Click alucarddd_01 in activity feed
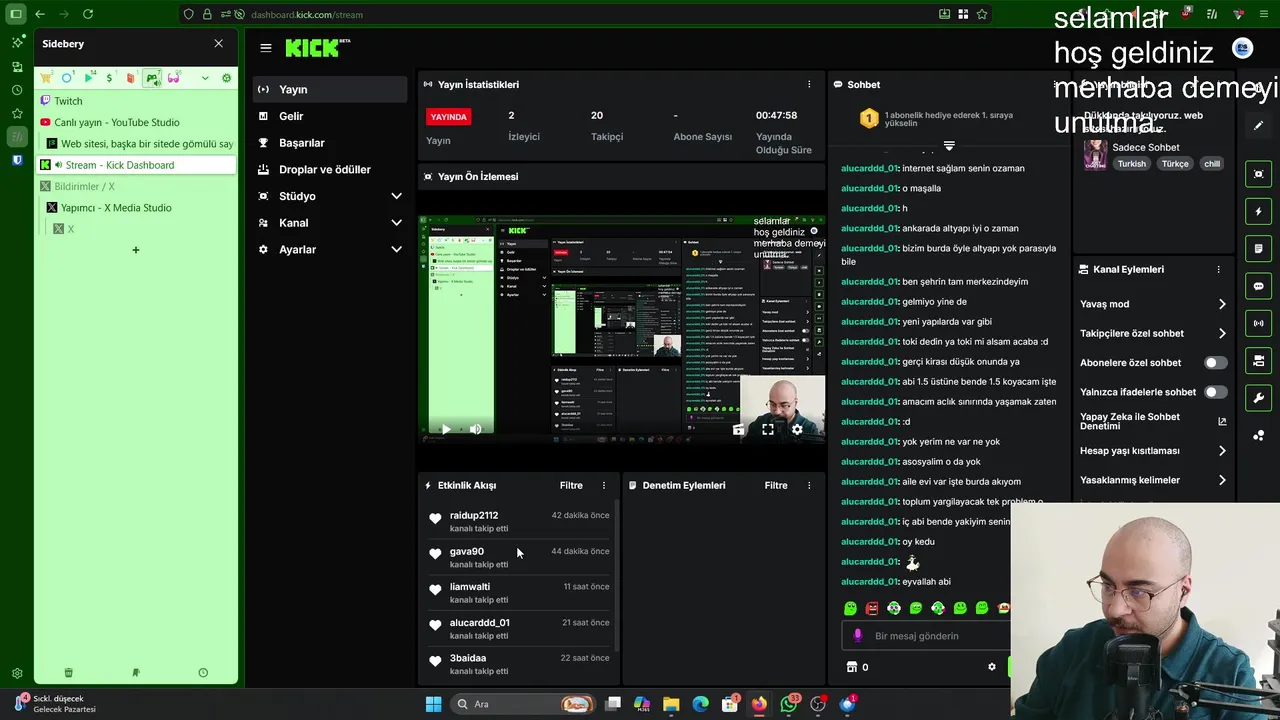The height and width of the screenshot is (720, 1280). coord(479,622)
